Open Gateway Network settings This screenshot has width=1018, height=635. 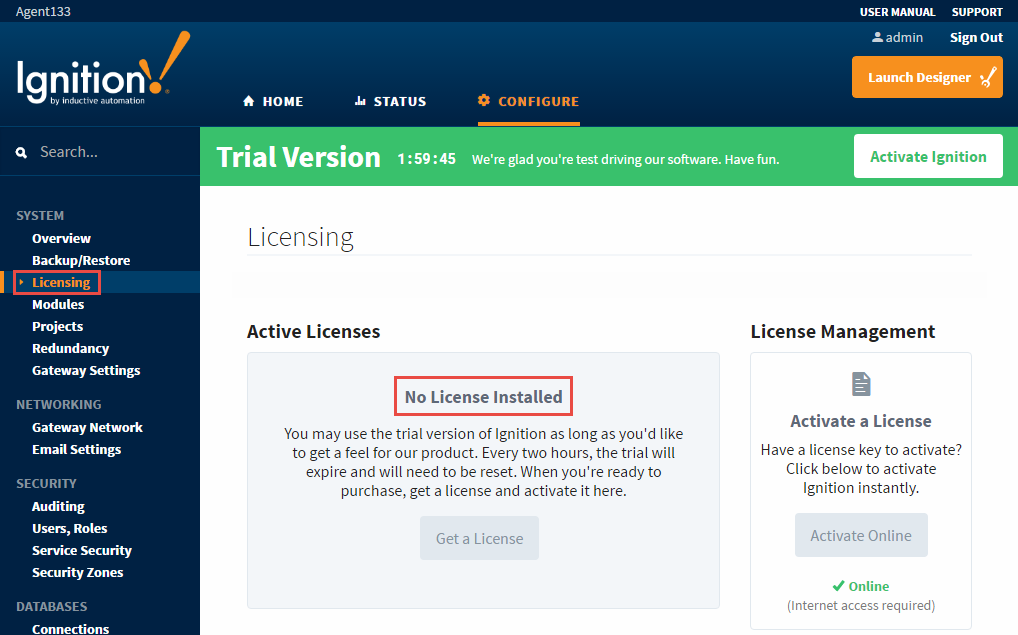87,427
